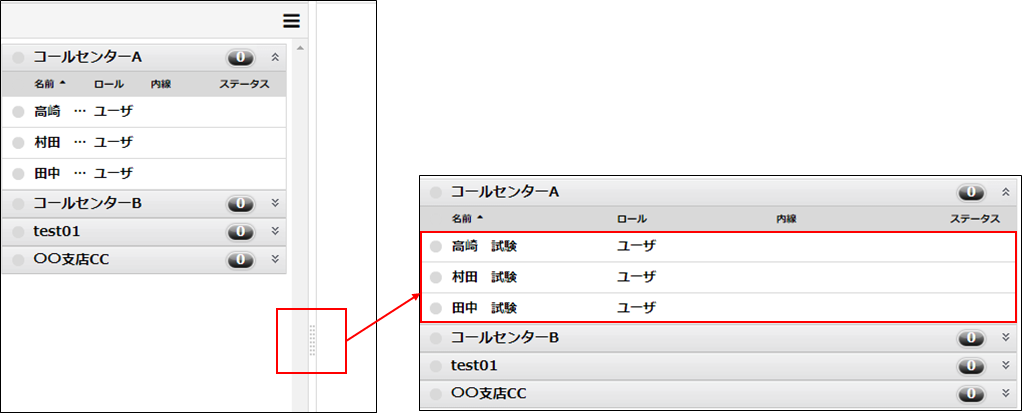Expand 〇〇支店CC group in the widened panel
This screenshot has height=413, width=1022.
(1006, 394)
